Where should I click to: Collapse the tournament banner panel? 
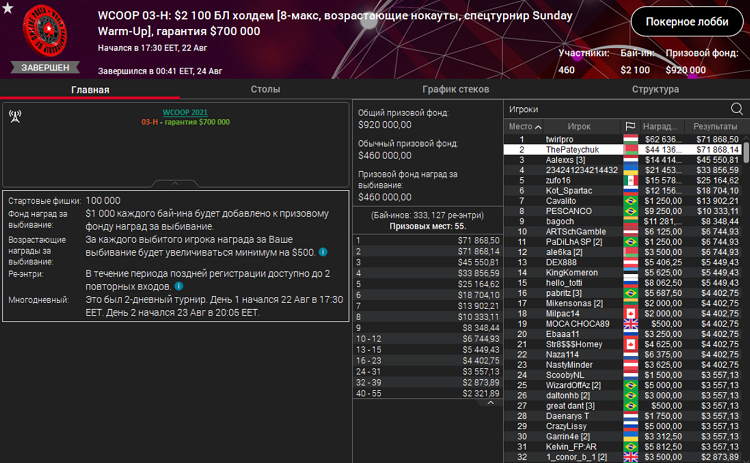coord(176,183)
